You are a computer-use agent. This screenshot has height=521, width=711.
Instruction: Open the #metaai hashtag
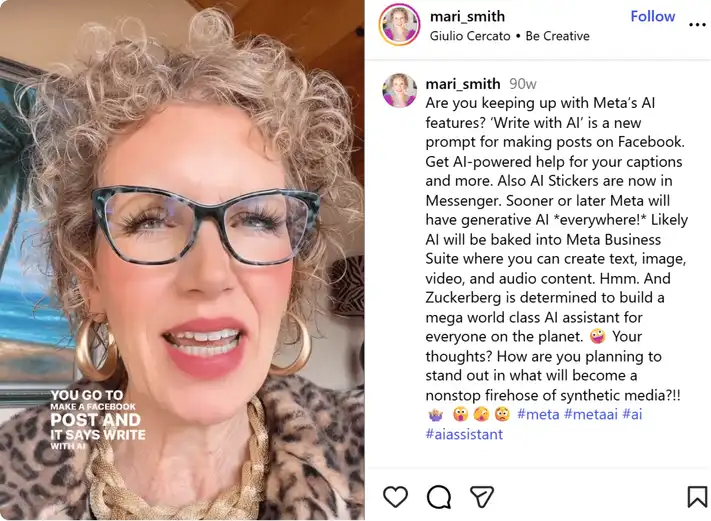(591, 414)
